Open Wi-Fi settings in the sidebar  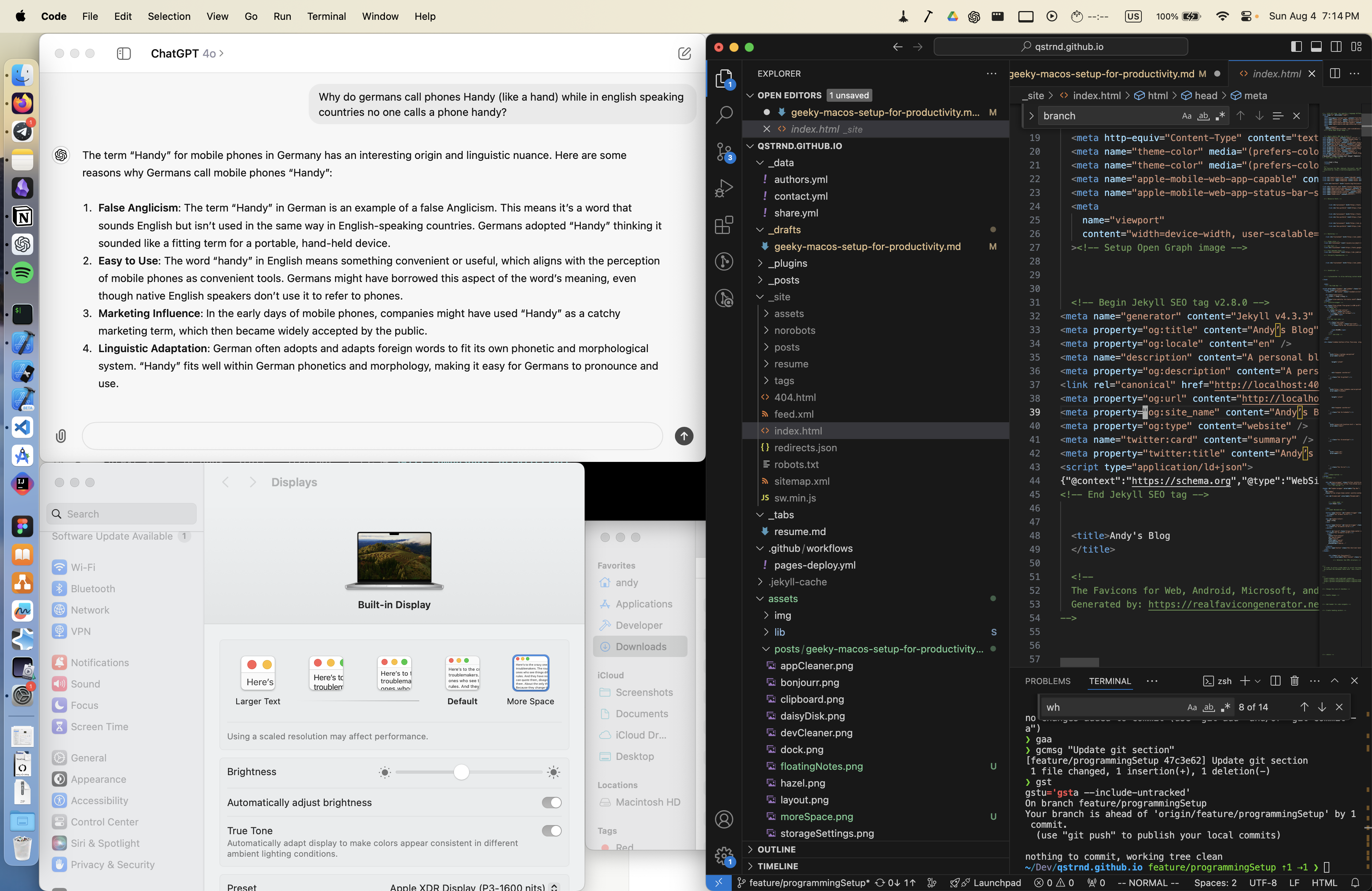[83, 567]
